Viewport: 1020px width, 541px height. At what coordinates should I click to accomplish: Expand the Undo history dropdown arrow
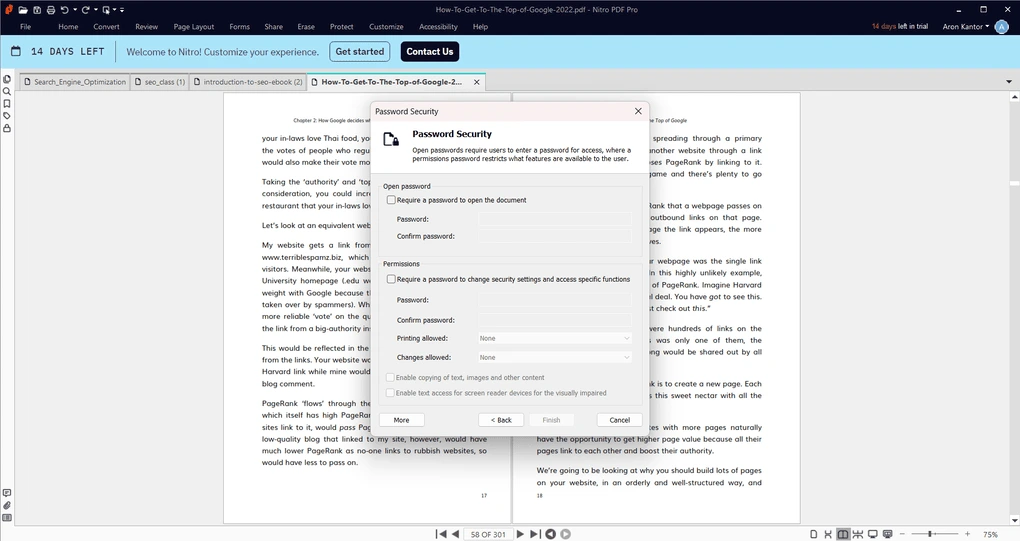[75, 10]
